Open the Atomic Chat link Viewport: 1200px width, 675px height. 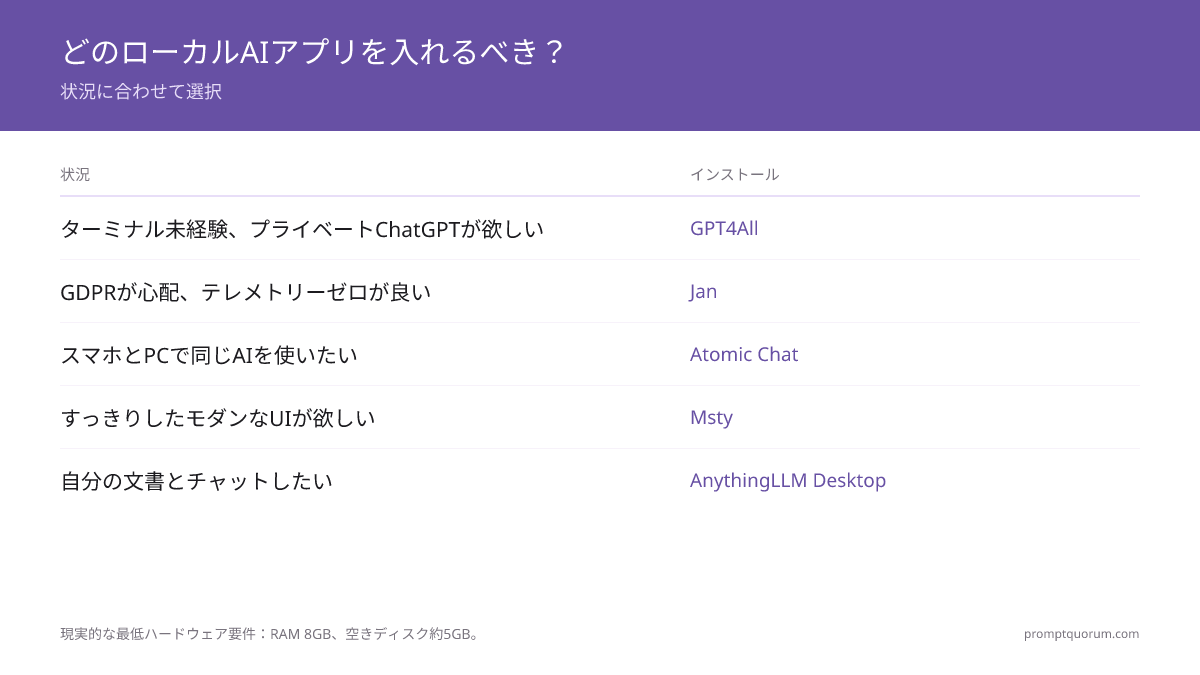744,354
